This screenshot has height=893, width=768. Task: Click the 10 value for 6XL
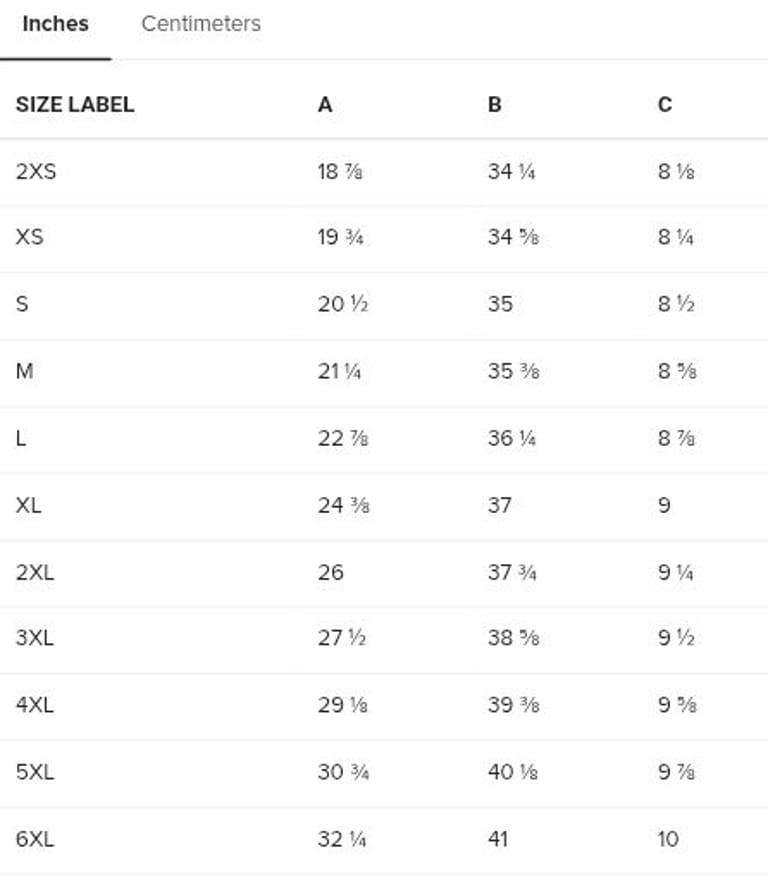point(668,839)
